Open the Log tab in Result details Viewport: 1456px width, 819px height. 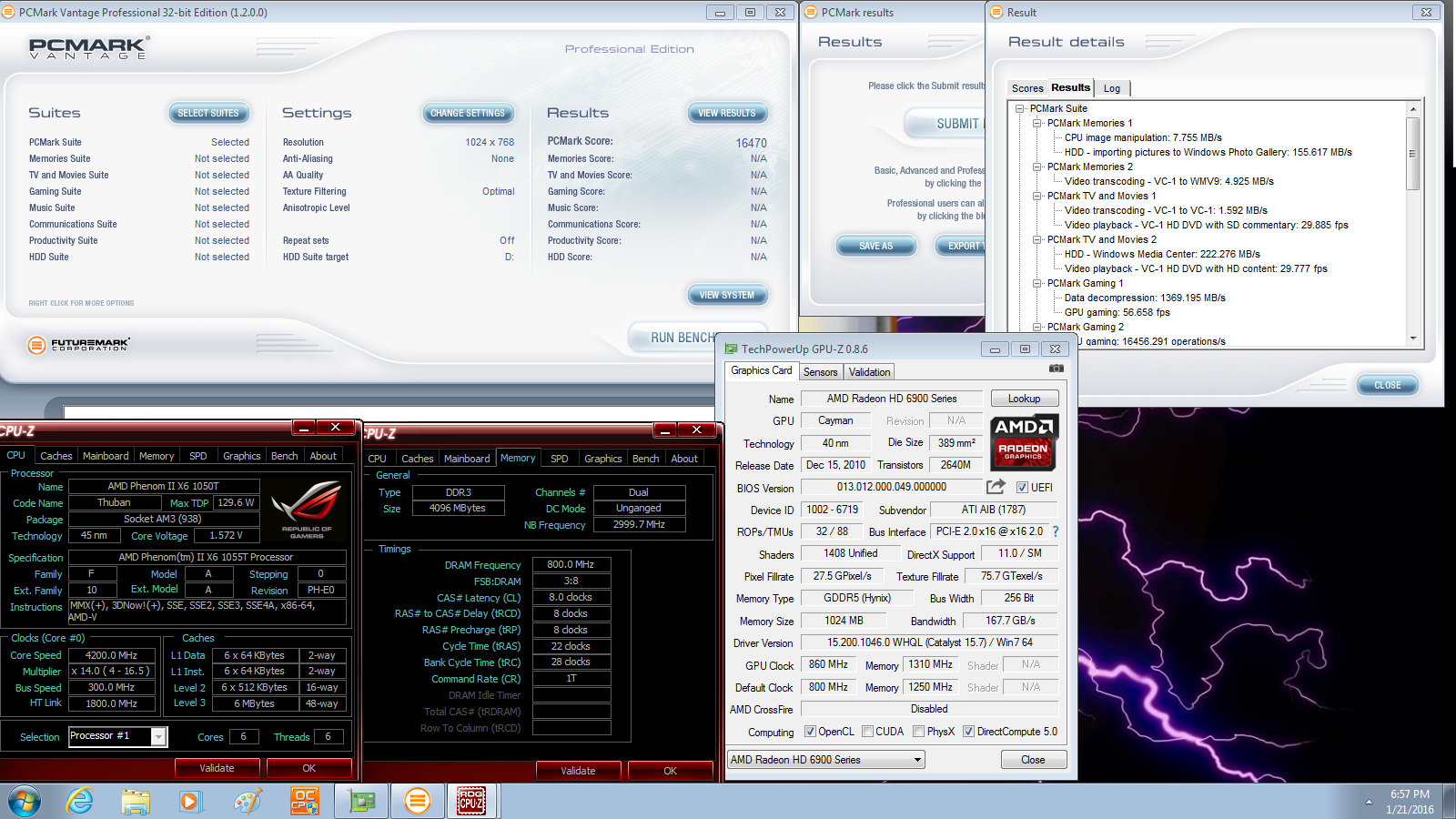tap(1112, 88)
